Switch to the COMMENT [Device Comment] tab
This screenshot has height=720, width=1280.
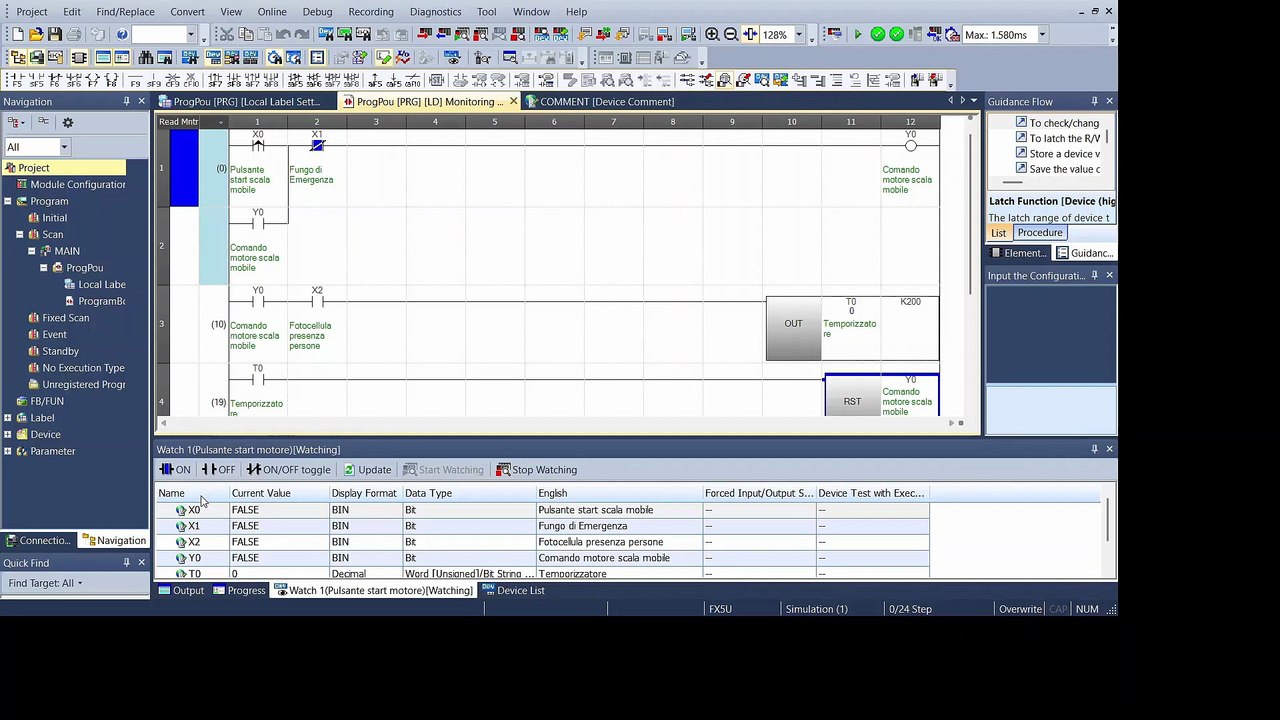coord(599,101)
